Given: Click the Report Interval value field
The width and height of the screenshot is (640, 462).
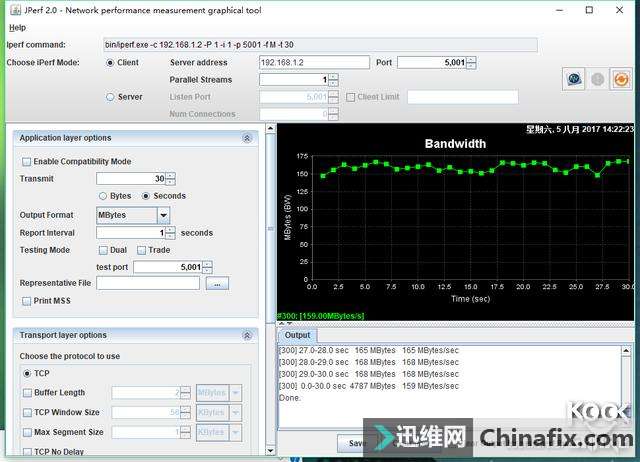Looking at the screenshot, I should pyautogui.click(x=131, y=233).
